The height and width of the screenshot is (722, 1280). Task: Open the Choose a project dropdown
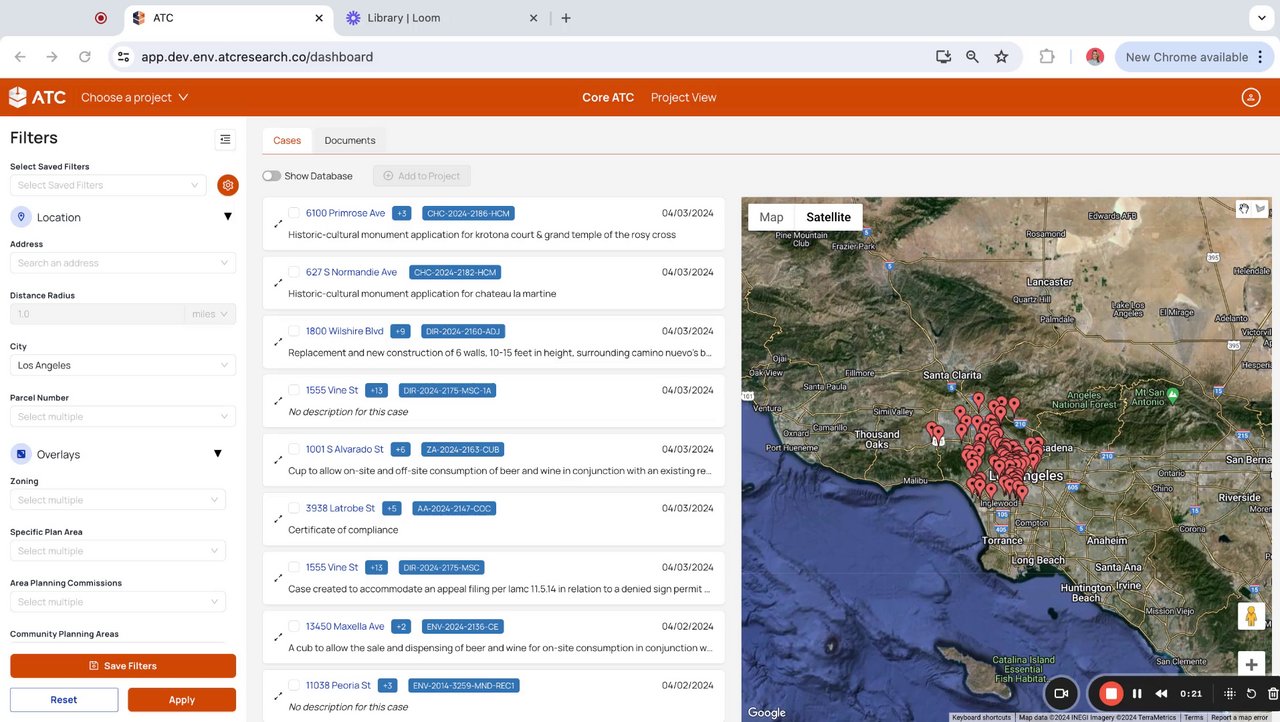(135, 97)
